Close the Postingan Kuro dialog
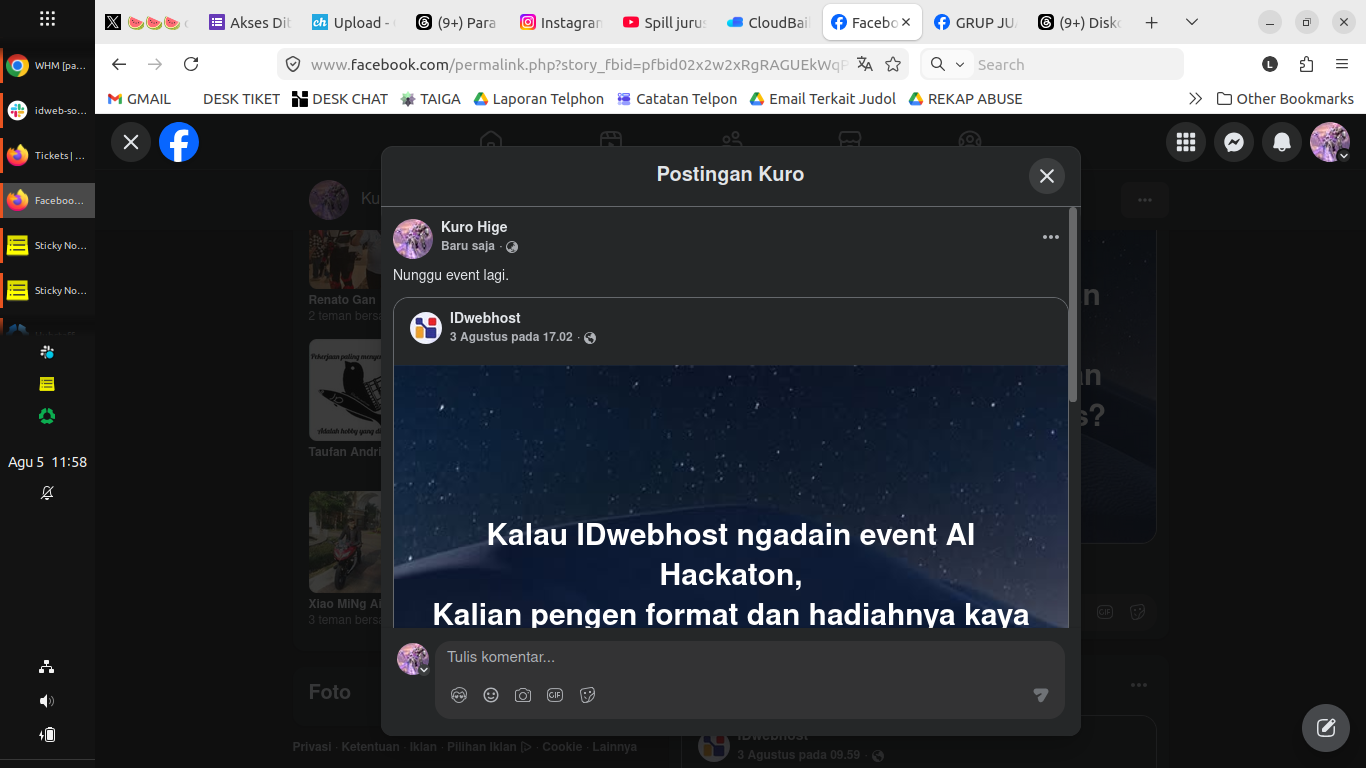Viewport: 1366px width, 768px height. coord(1047,176)
